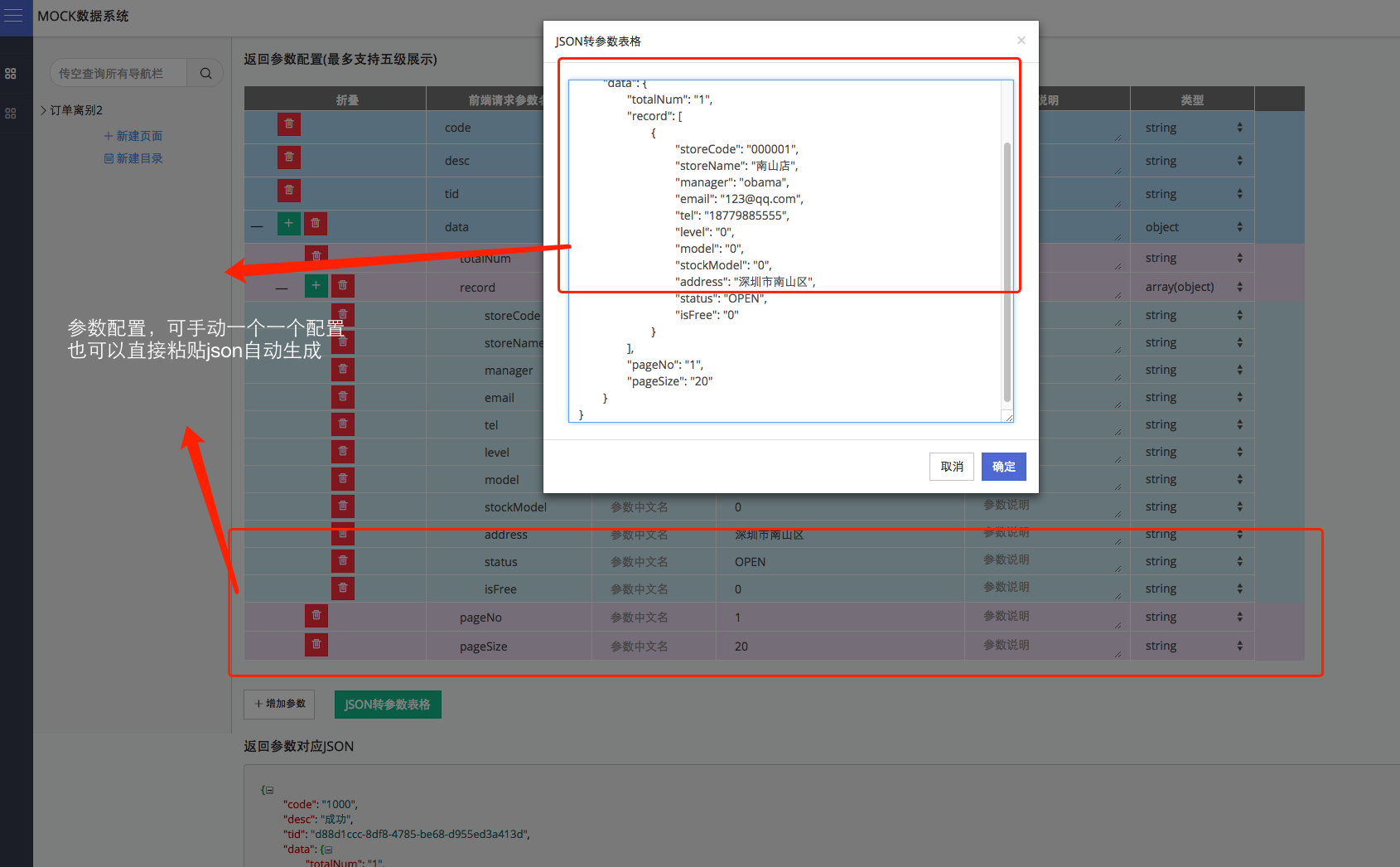Image resolution: width=1400 pixels, height=867 pixels.
Task: Delete the pageNo parameter row
Action: [316, 616]
